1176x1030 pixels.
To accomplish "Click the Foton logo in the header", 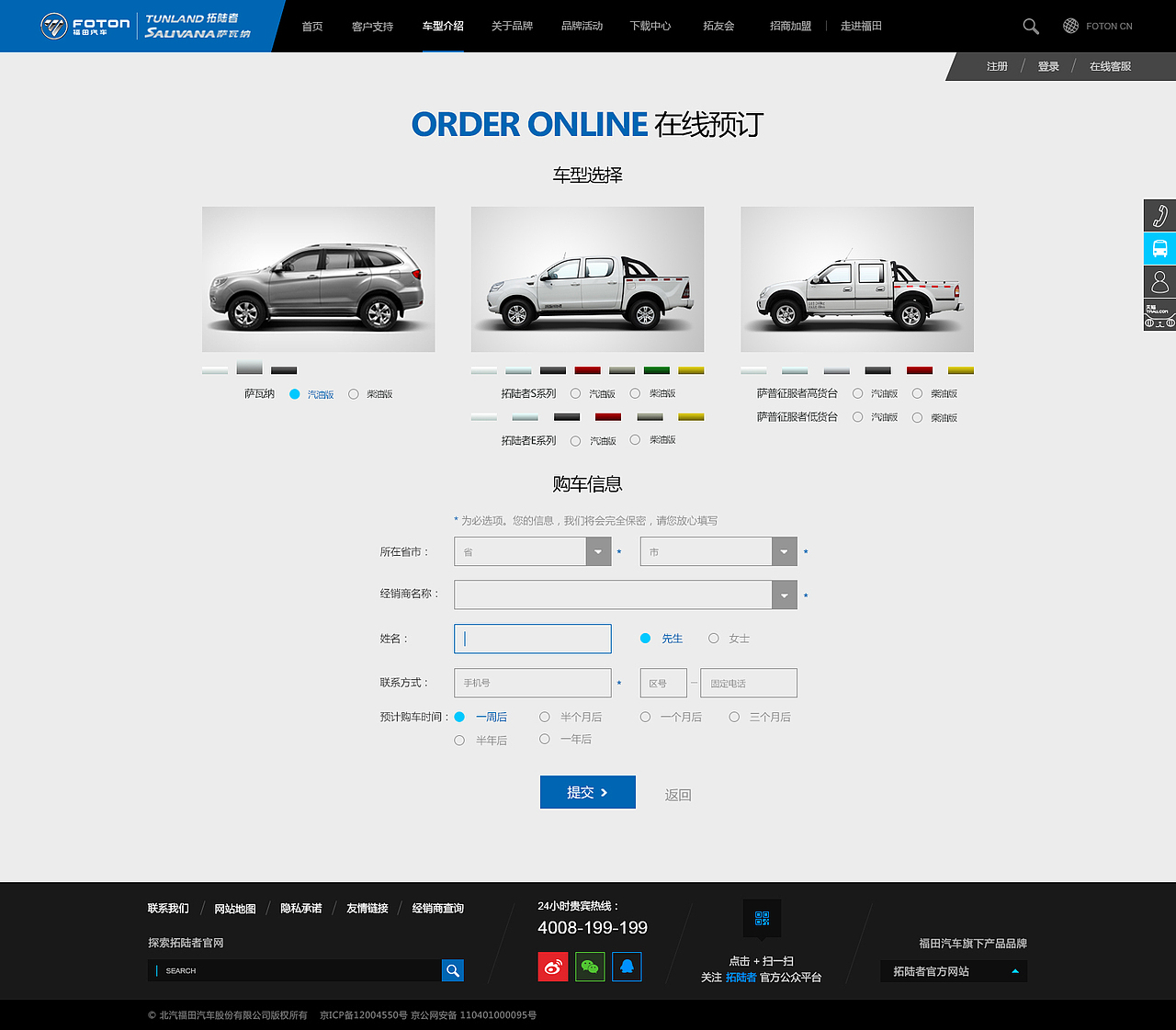I will click(85, 26).
